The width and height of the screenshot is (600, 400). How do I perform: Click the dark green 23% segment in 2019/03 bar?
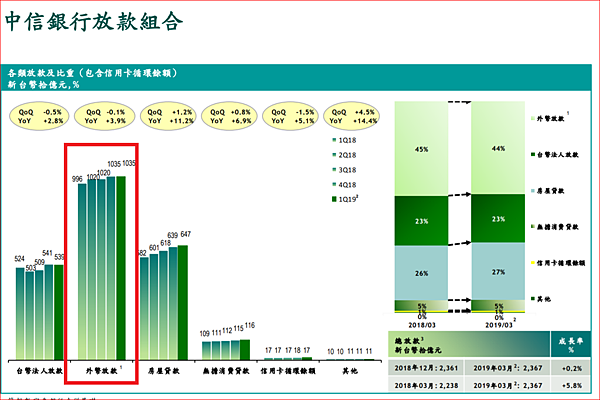coord(498,219)
